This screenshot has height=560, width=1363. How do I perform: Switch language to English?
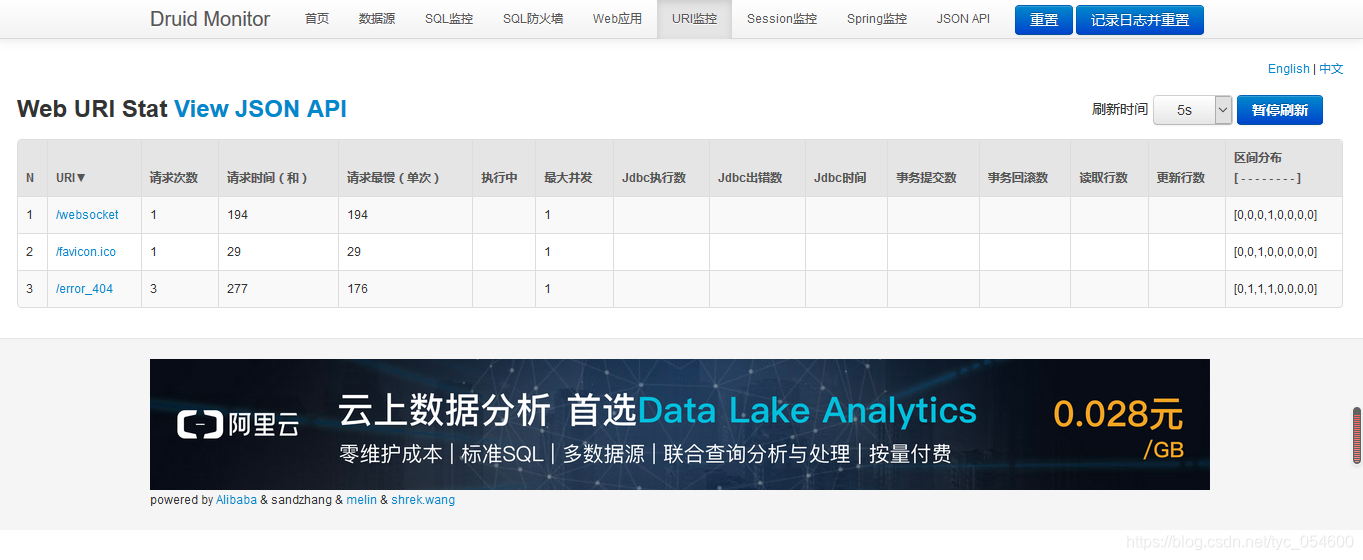[x=1288, y=69]
